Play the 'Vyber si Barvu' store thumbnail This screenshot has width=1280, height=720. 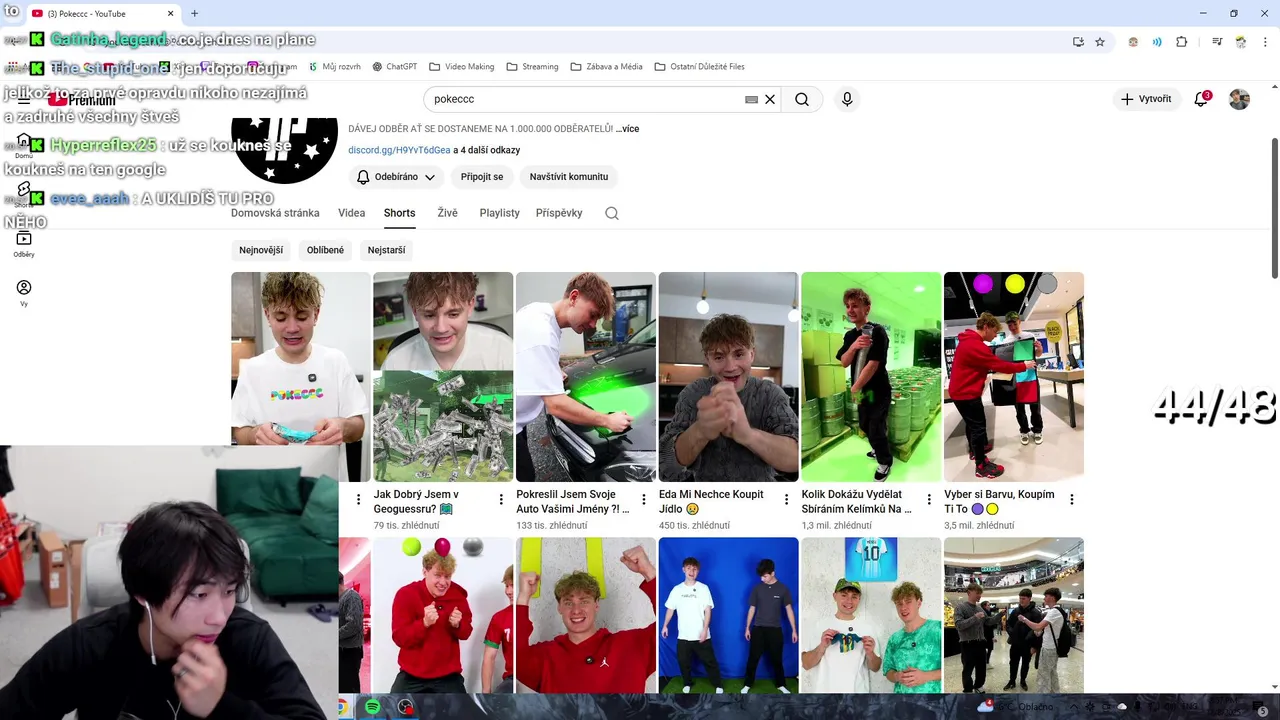click(1014, 377)
